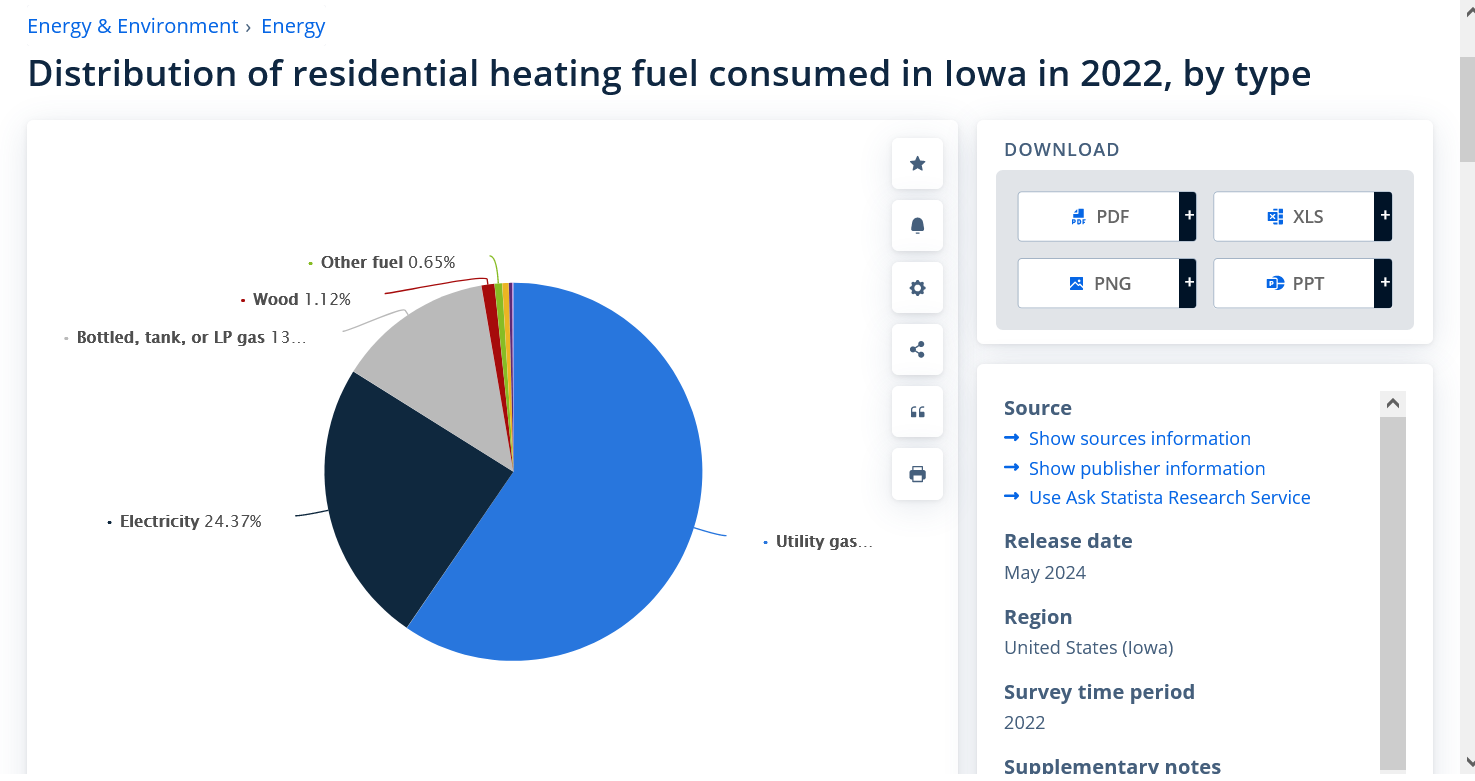Open Energy & Environment breadcrumb

click(x=132, y=26)
